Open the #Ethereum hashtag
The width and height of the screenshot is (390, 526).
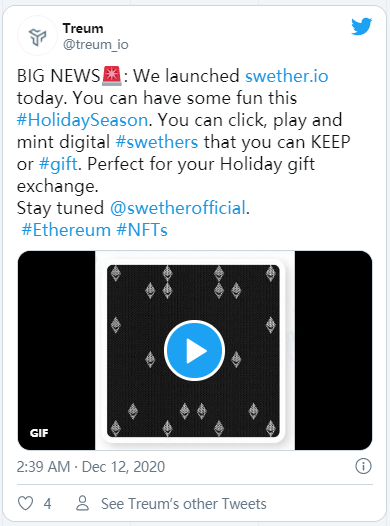[66, 230]
